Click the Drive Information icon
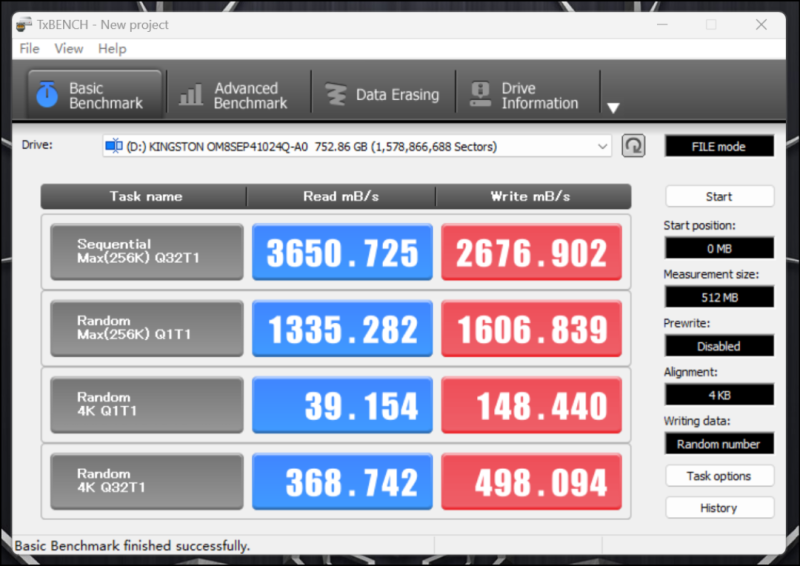 point(480,95)
